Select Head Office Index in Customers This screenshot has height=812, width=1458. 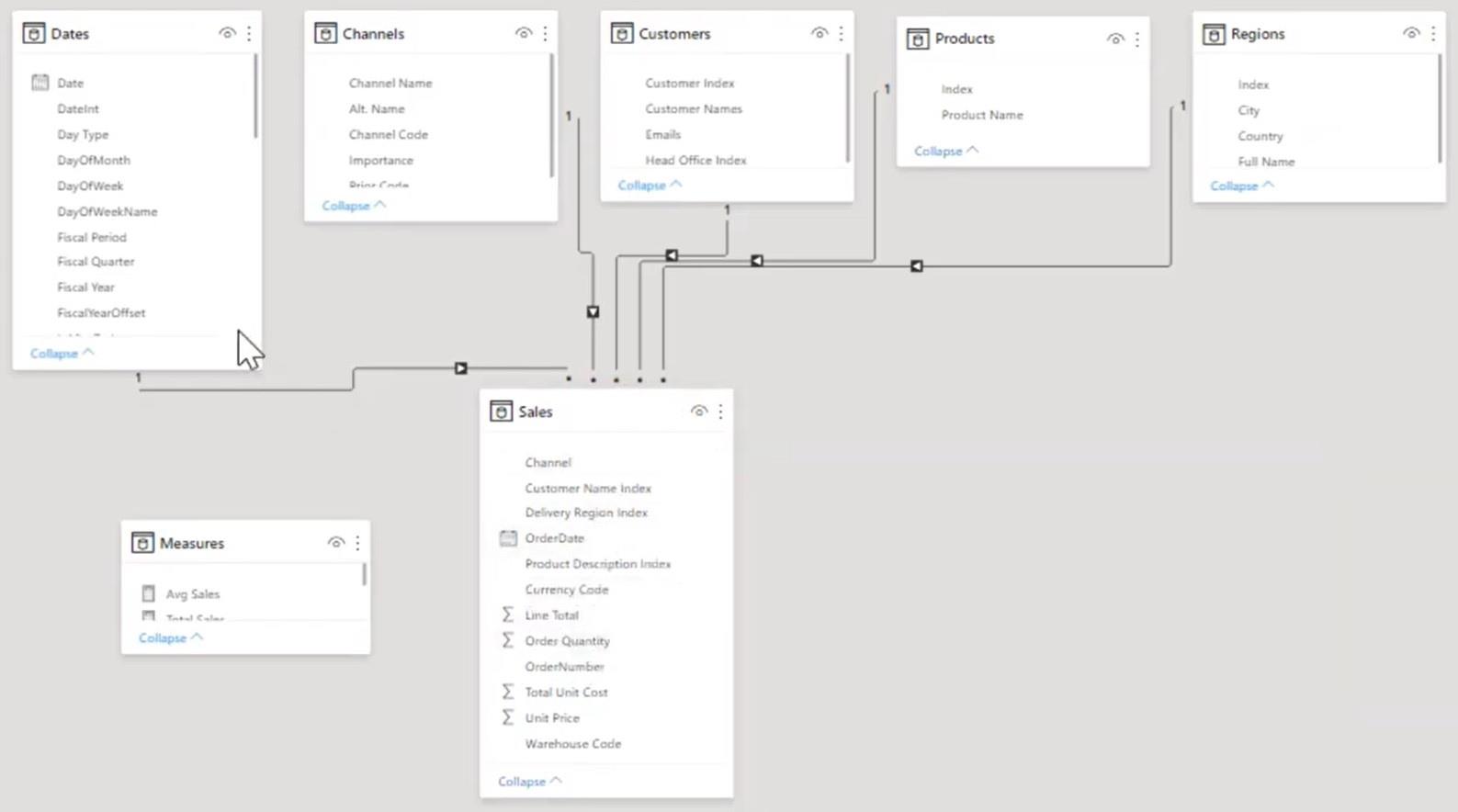695,160
